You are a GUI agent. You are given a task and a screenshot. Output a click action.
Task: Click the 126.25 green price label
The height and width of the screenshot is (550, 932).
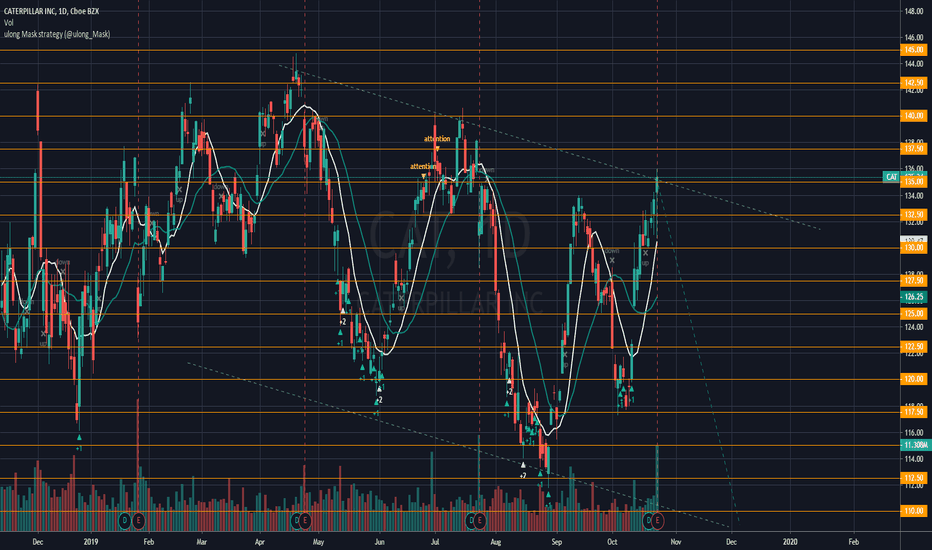[x=914, y=297]
